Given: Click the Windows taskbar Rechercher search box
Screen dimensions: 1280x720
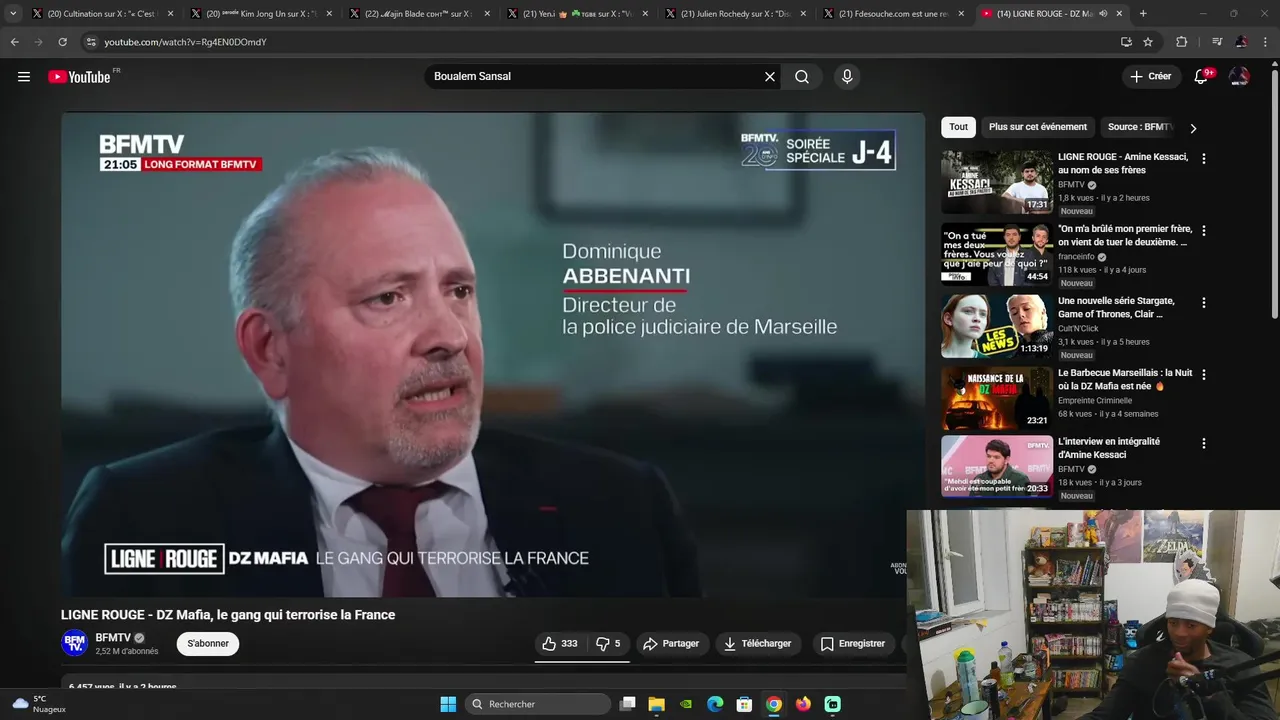Looking at the screenshot, I should click(x=540, y=704).
